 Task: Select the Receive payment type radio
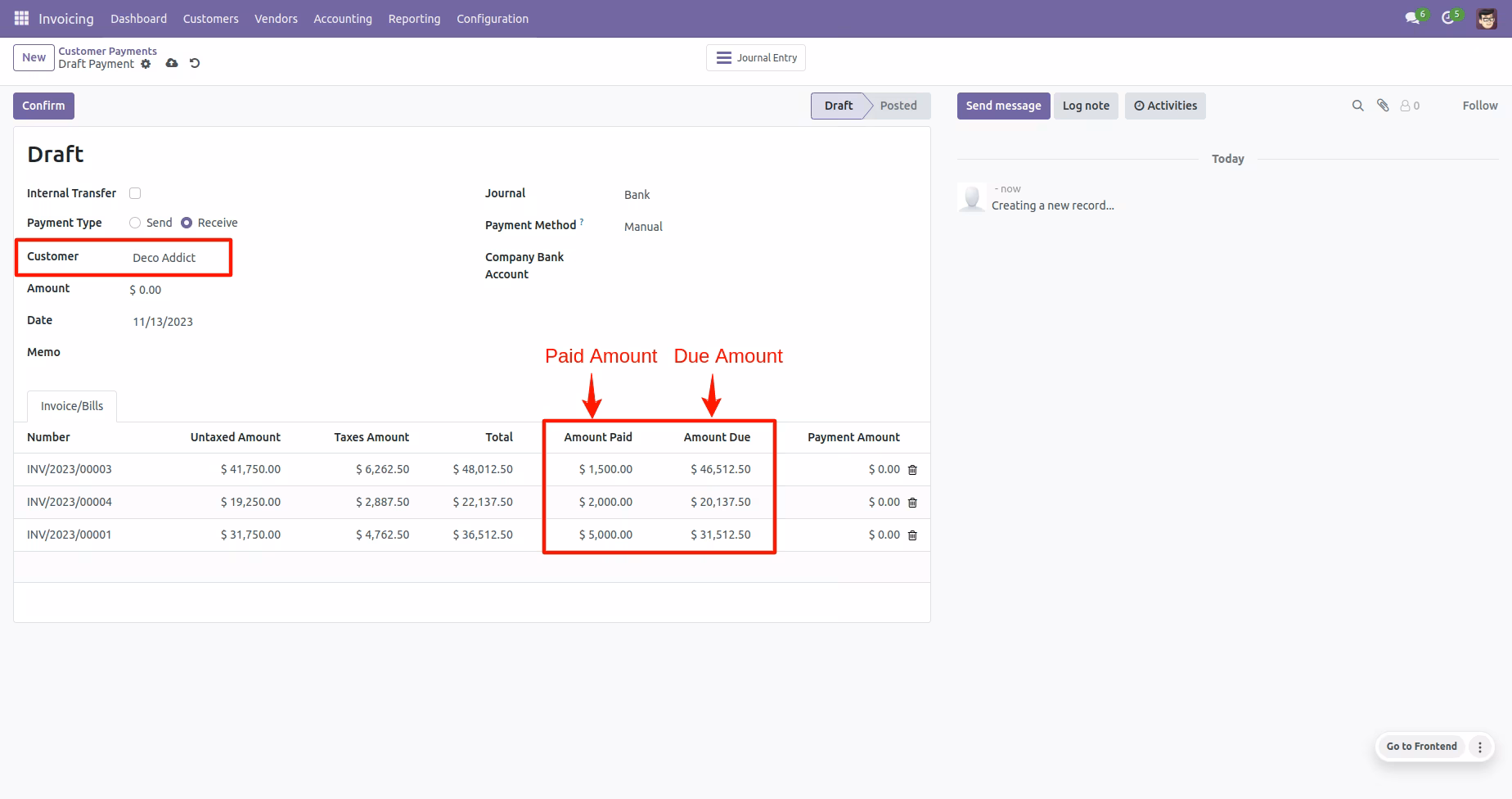187,223
